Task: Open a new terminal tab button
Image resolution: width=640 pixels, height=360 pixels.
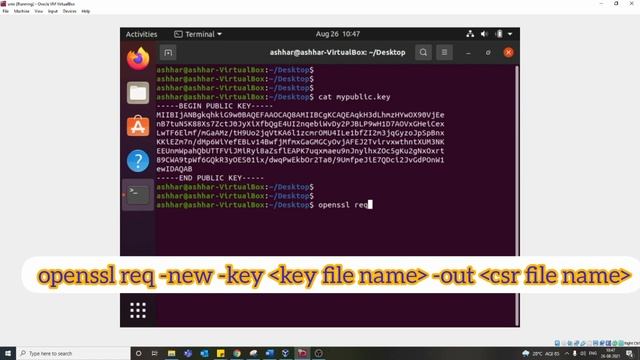Action: pos(168,52)
